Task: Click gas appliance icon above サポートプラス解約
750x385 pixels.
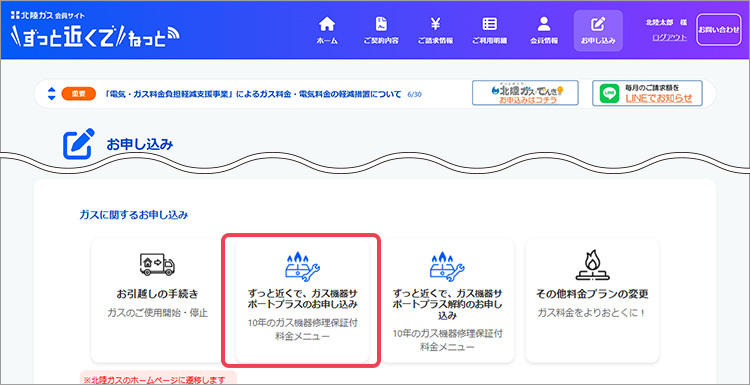Action: (447, 266)
